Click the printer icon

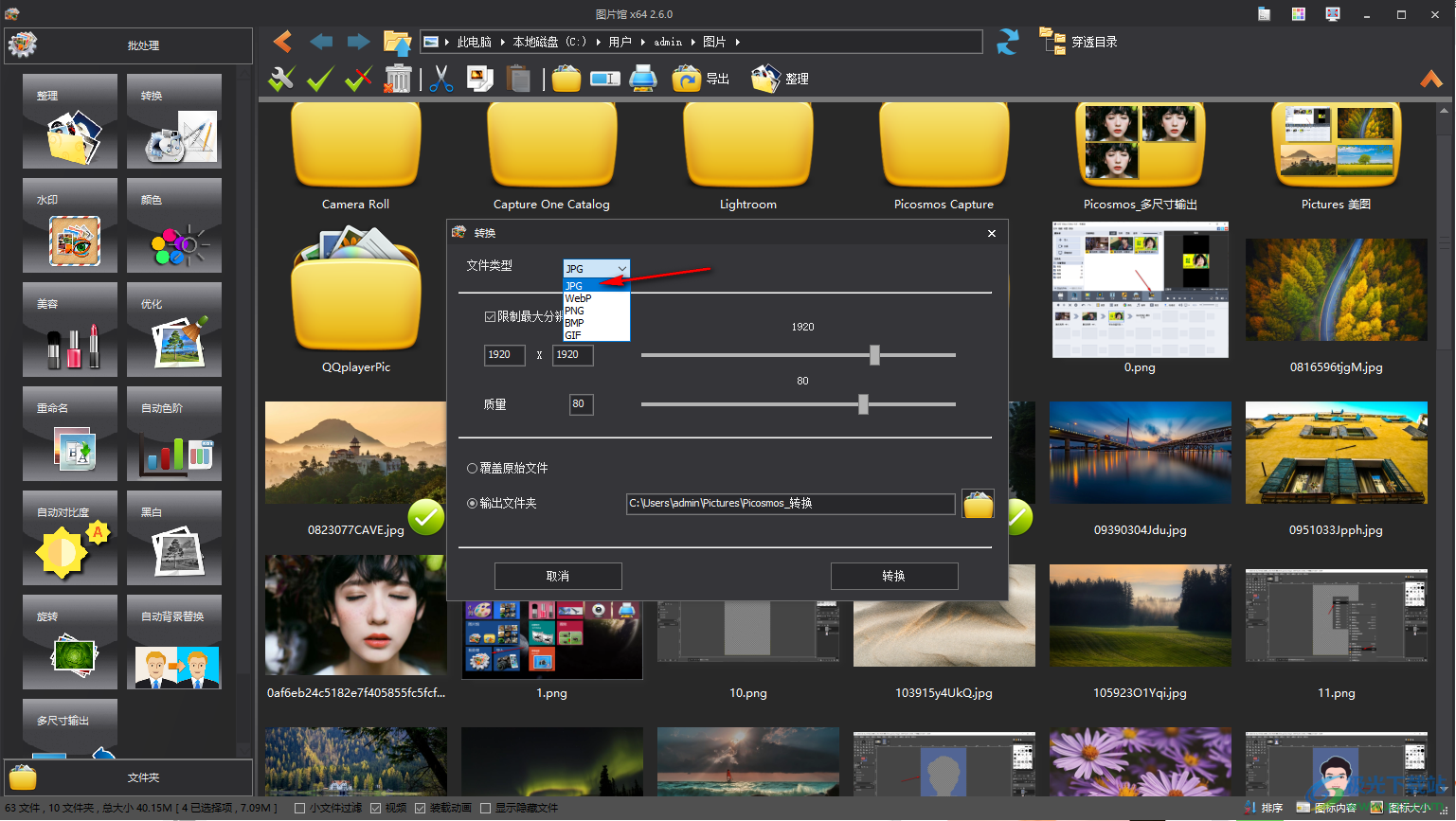(643, 79)
